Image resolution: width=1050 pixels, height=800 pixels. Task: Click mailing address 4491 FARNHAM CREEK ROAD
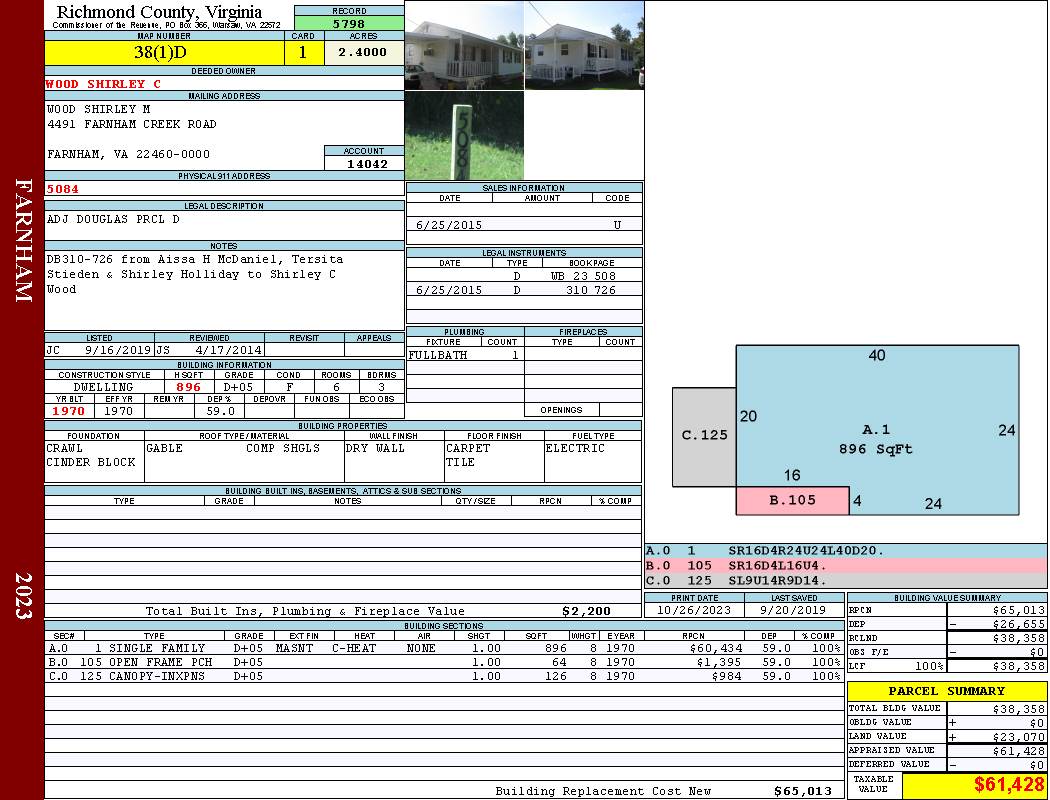(131, 125)
